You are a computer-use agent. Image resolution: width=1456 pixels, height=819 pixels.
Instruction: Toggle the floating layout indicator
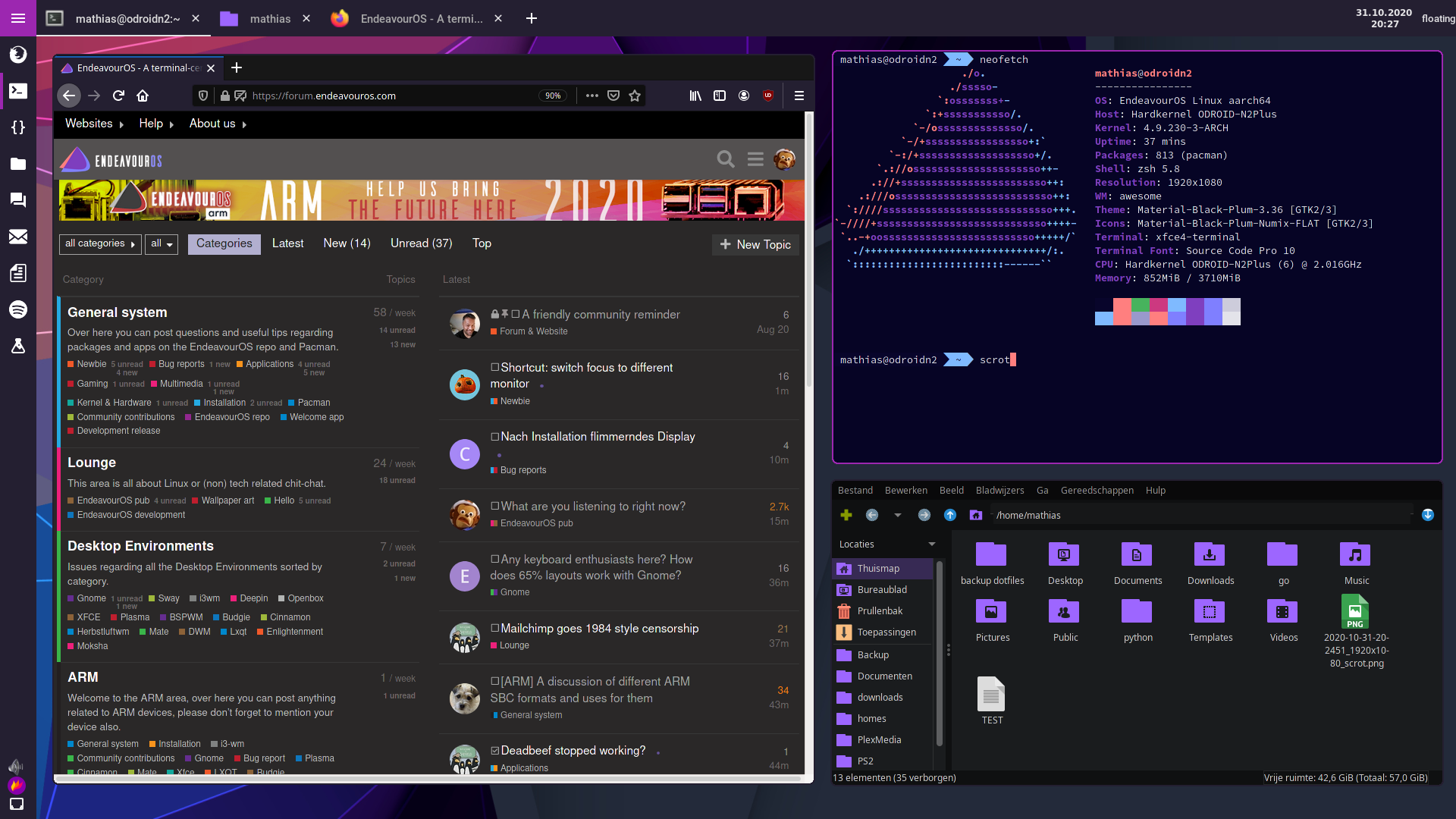click(x=1437, y=18)
